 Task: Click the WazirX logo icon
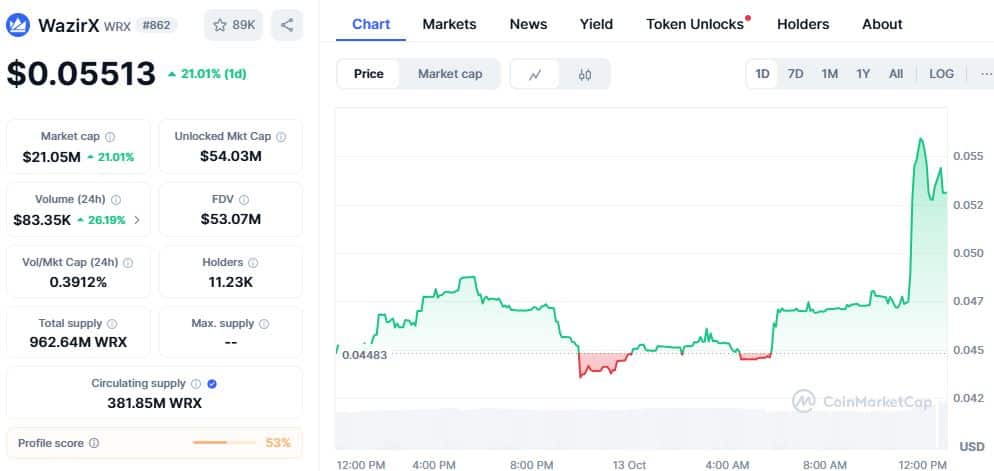pyautogui.click(x=19, y=25)
